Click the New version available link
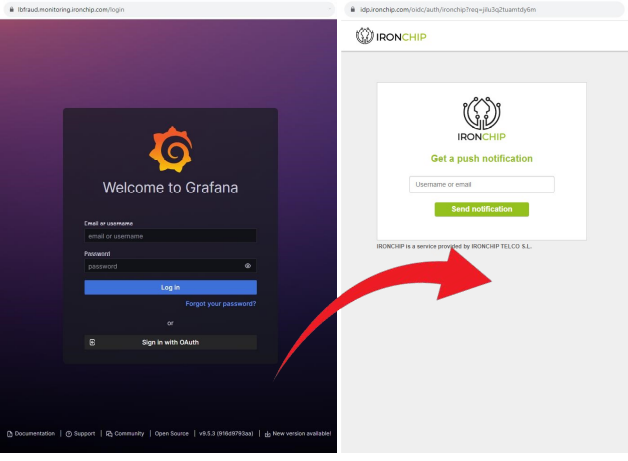The height and width of the screenshot is (461, 628). pyautogui.click(x=298, y=434)
